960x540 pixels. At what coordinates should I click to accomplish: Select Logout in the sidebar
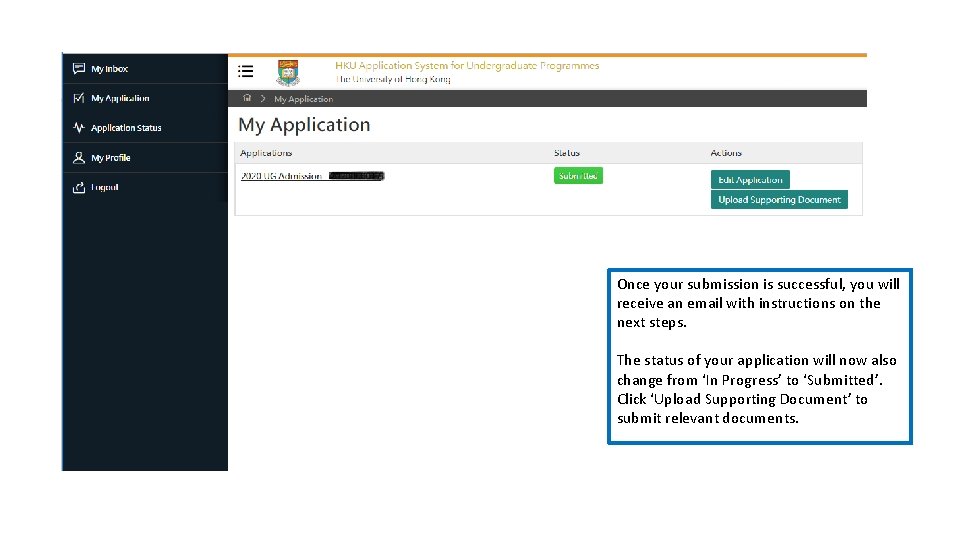click(145, 187)
